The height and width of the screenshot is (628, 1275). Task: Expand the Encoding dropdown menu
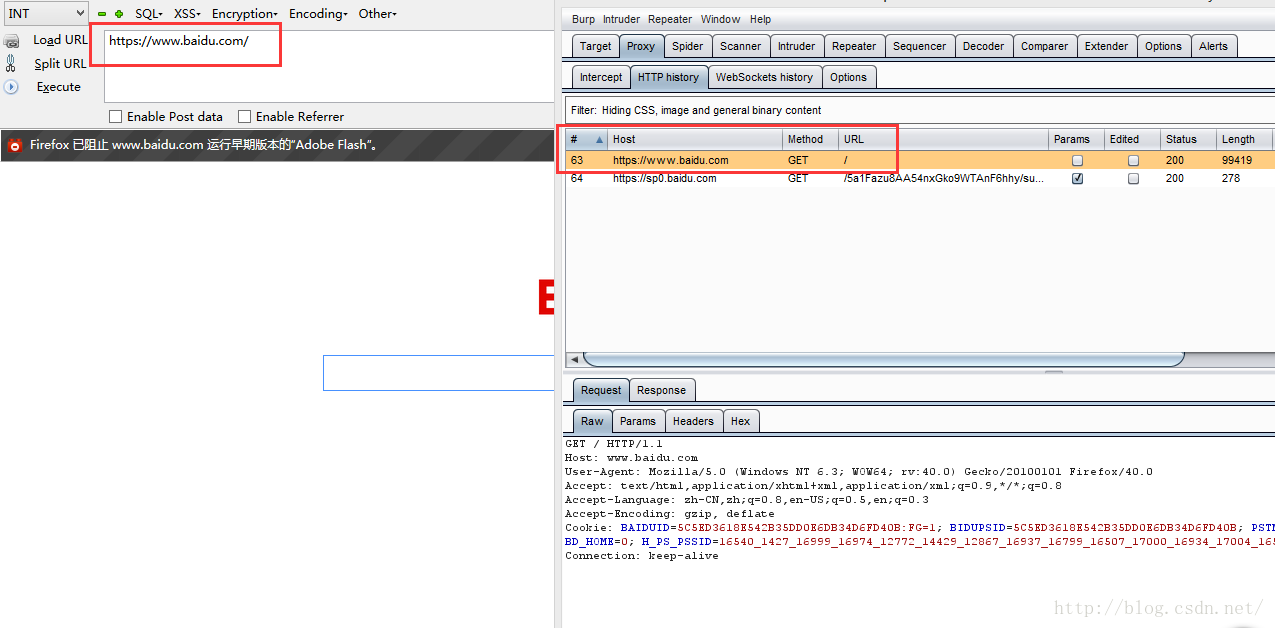pos(318,14)
